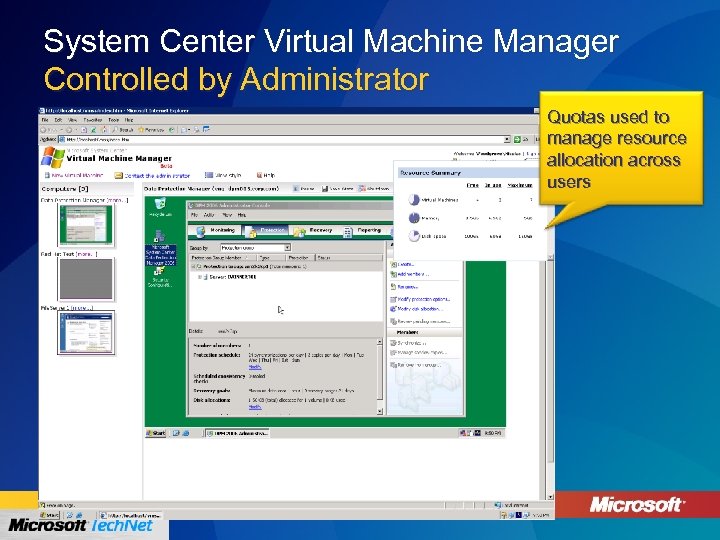
Task: Click the details pane scroll-up arrow
Action: pos(380,342)
